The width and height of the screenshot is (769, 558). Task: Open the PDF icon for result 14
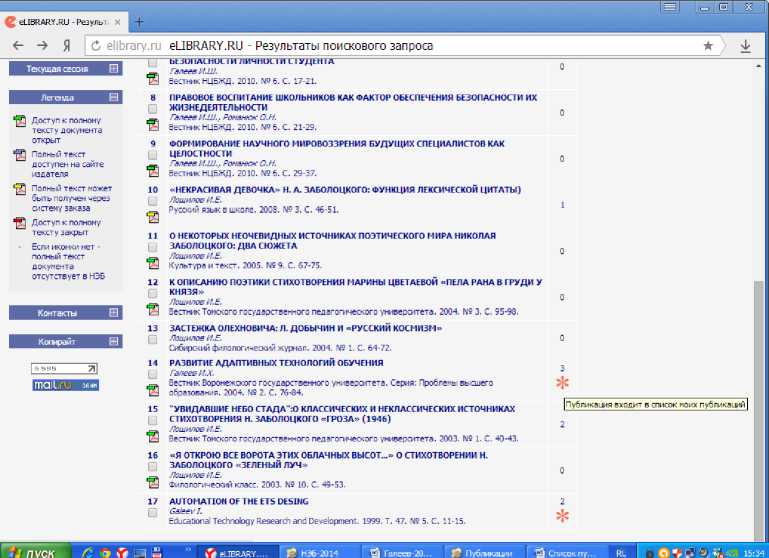pyautogui.click(x=153, y=389)
